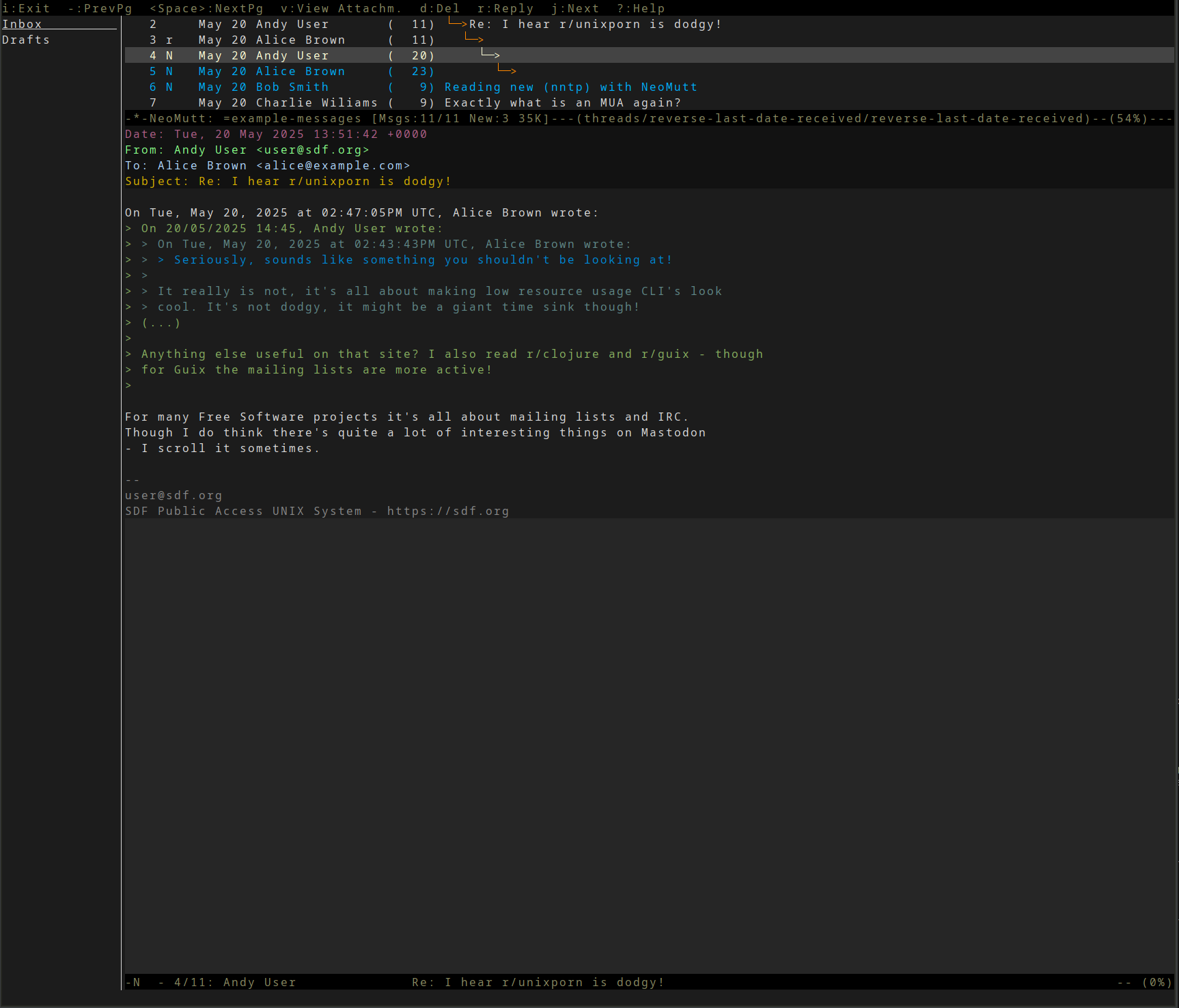Click the (23) size on message 5 row

[411, 71]
